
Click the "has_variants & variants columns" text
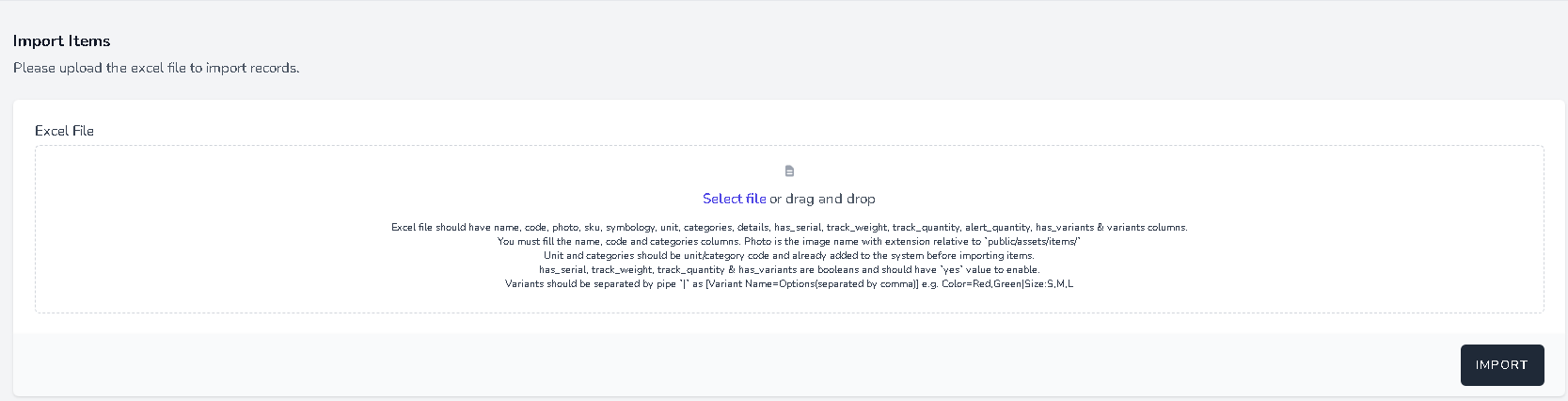[1111, 227]
